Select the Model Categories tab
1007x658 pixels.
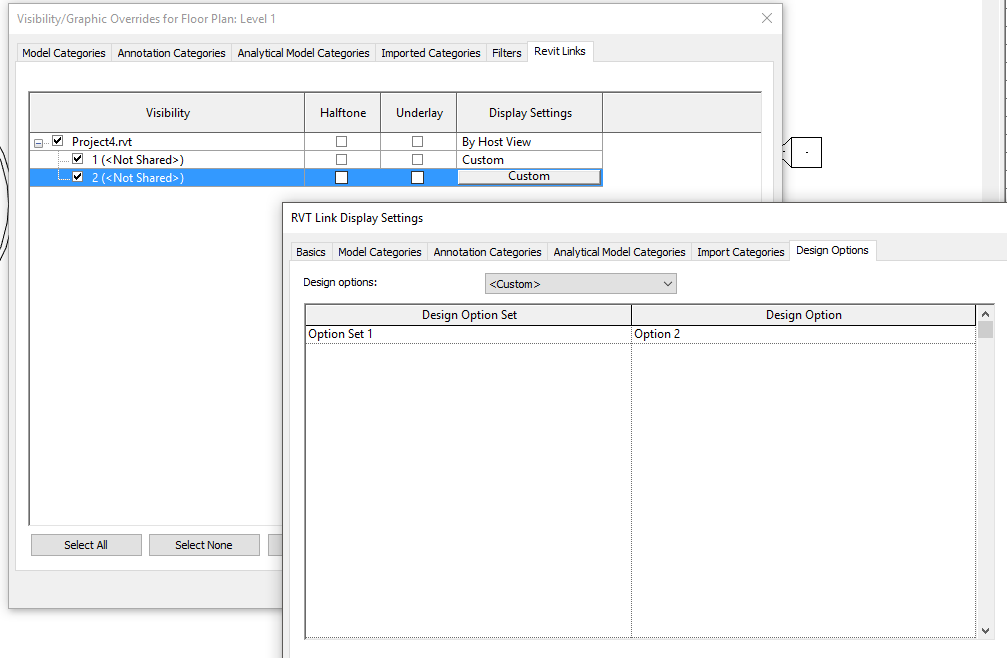click(x=63, y=52)
